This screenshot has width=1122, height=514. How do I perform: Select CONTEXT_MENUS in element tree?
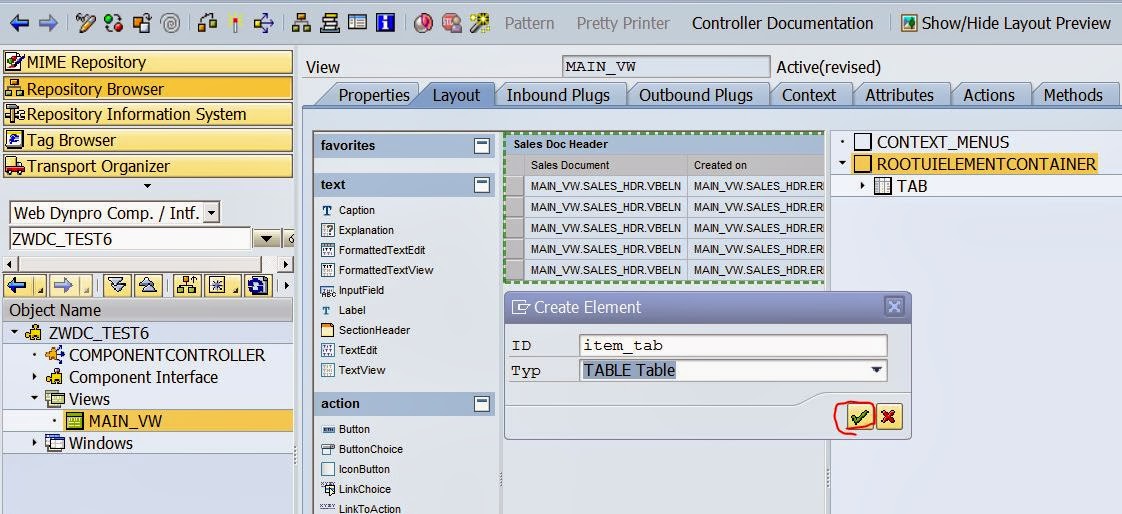942,142
